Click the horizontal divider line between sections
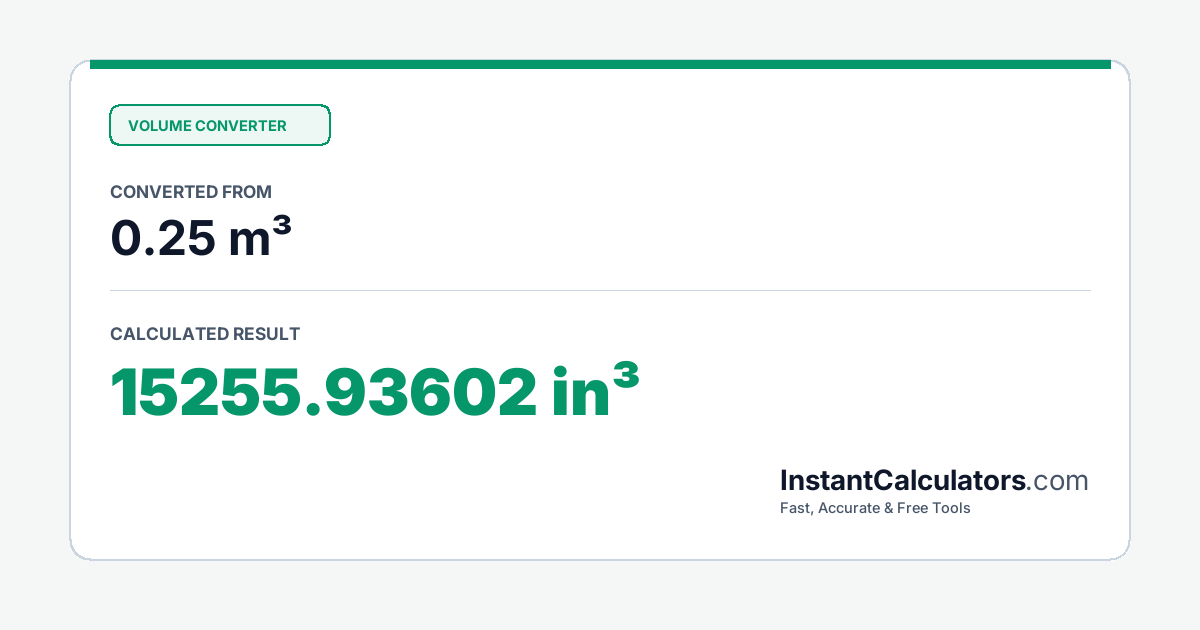The width and height of the screenshot is (1200, 630). [600, 291]
